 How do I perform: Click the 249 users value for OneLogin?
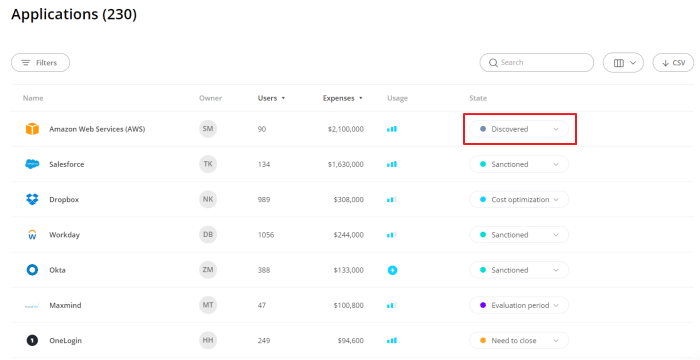click(264, 341)
